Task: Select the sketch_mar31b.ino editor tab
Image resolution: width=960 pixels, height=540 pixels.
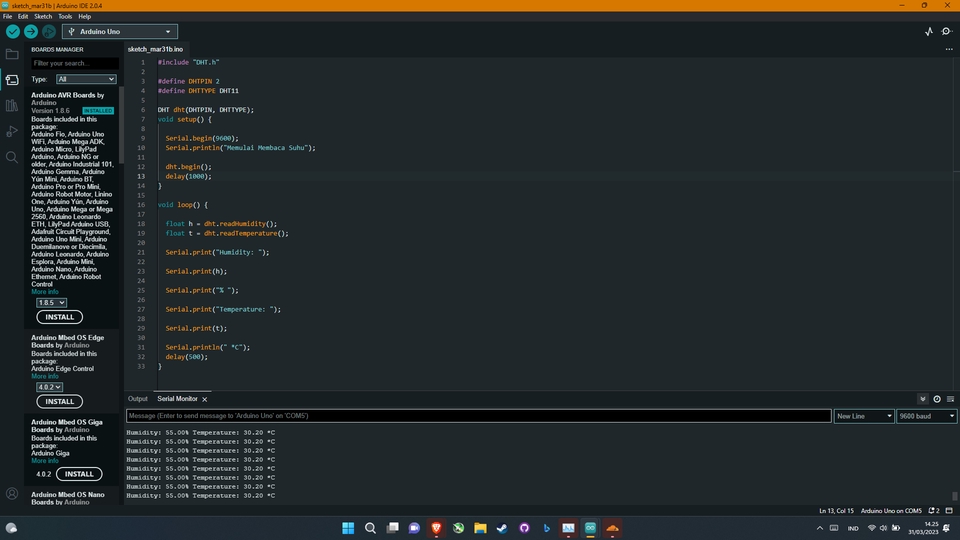Action: click(x=155, y=49)
